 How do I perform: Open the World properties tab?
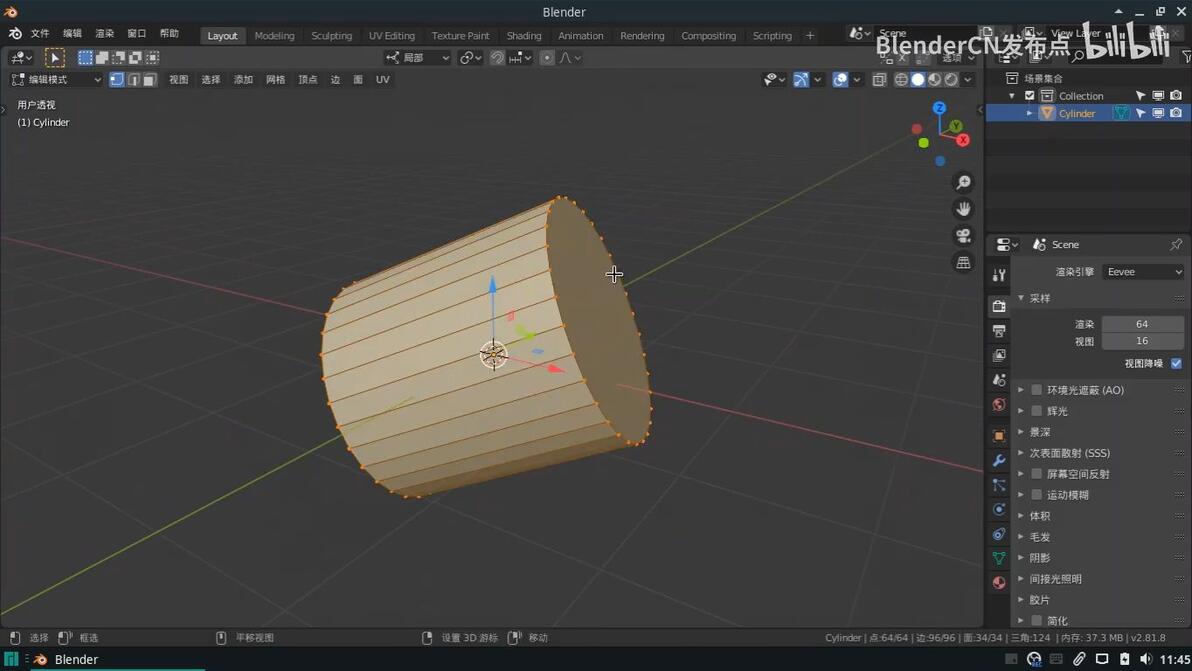(999, 404)
